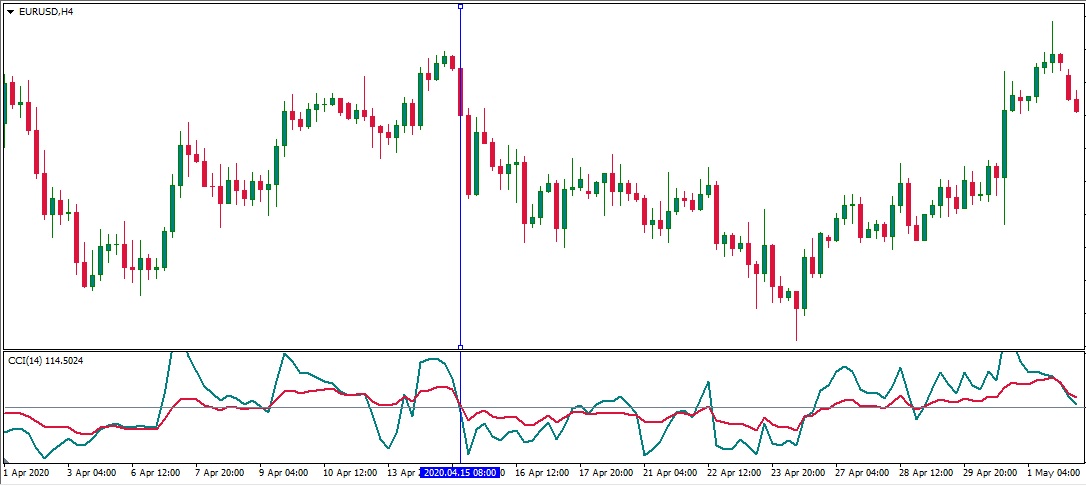The width and height of the screenshot is (1086, 486).
Task: Click the 28 Apr 12:00 axis label
Action: click(926, 473)
